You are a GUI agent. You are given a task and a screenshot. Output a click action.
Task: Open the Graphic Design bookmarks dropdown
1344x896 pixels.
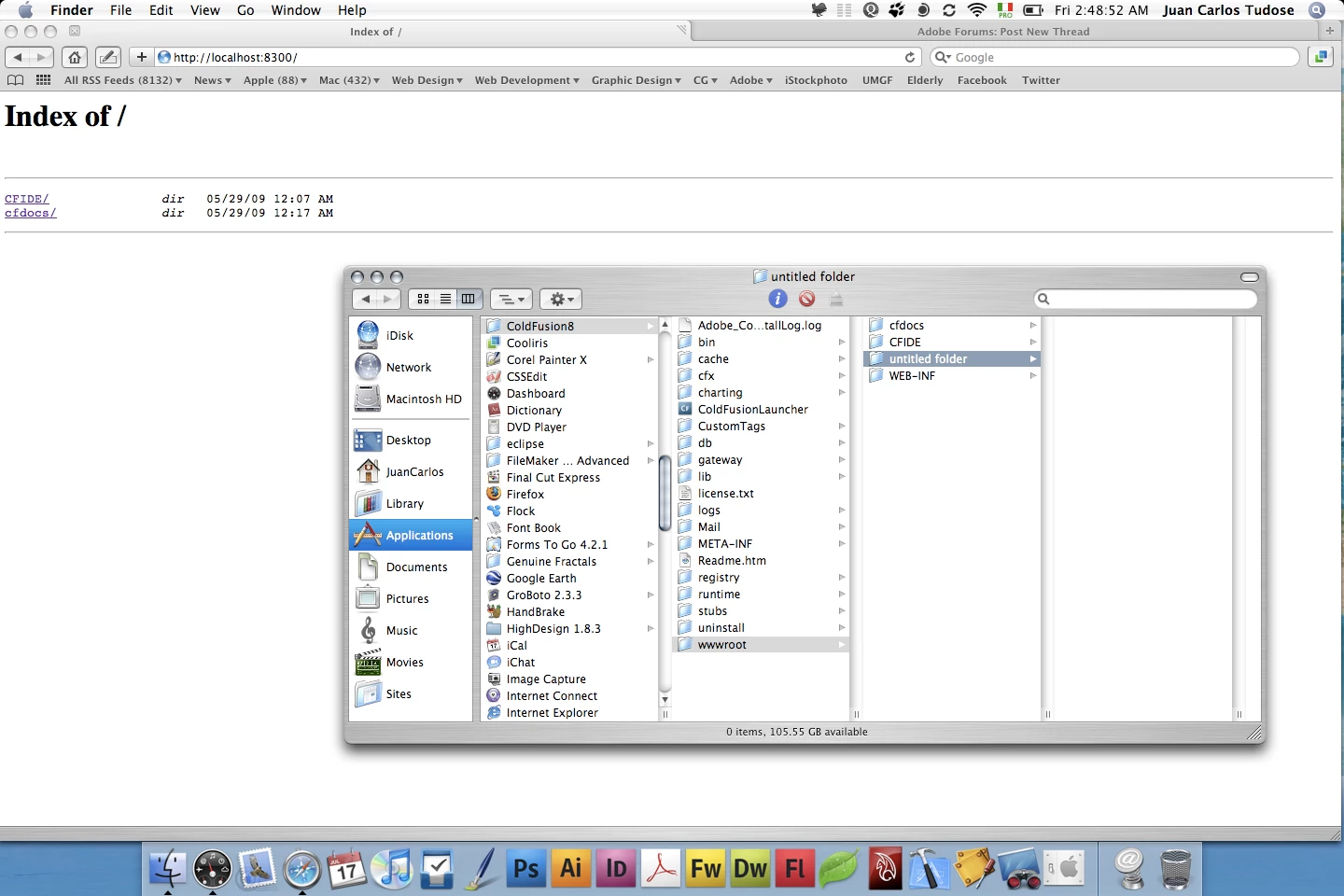pyautogui.click(x=636, y=80)
